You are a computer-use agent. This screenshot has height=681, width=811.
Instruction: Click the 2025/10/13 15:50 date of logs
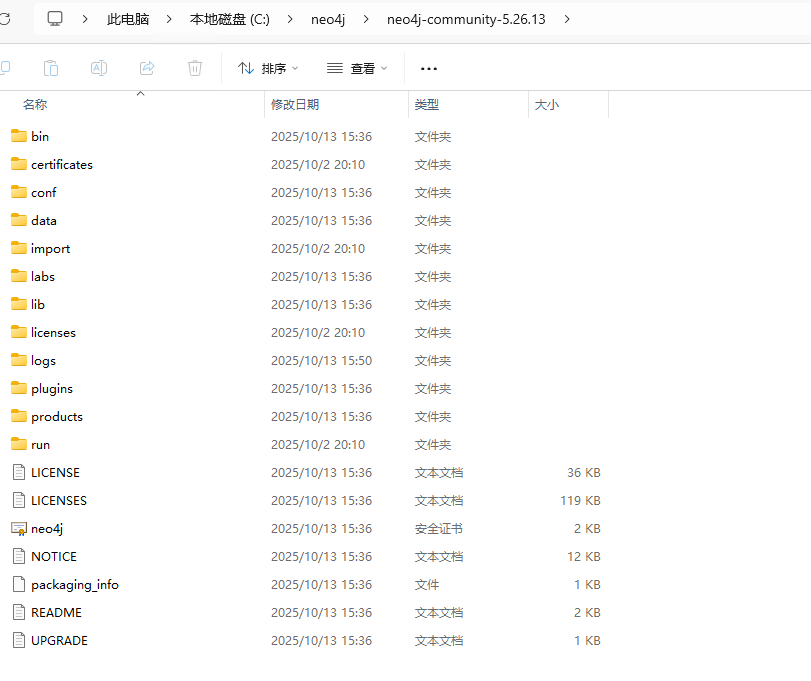coord(321,360)
